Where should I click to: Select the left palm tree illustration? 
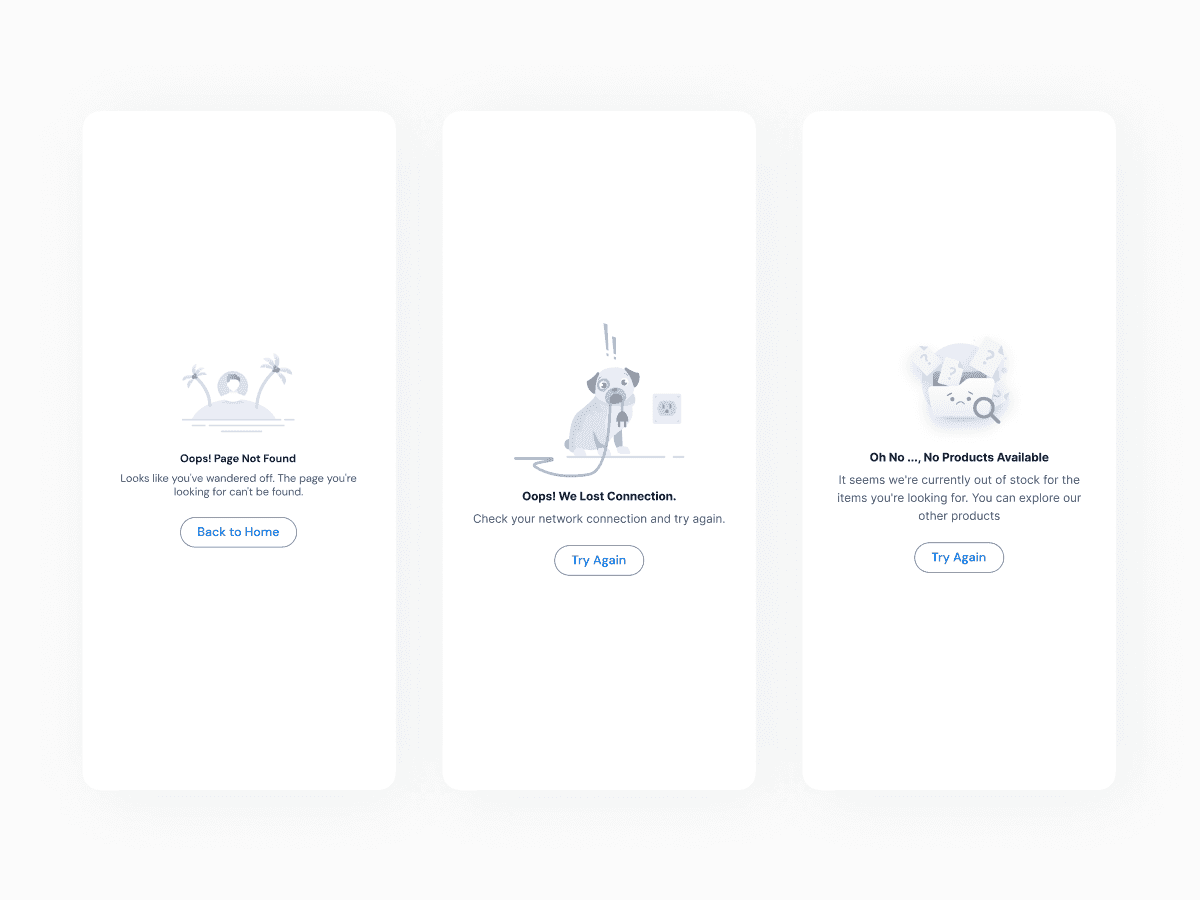pos(196,386)
